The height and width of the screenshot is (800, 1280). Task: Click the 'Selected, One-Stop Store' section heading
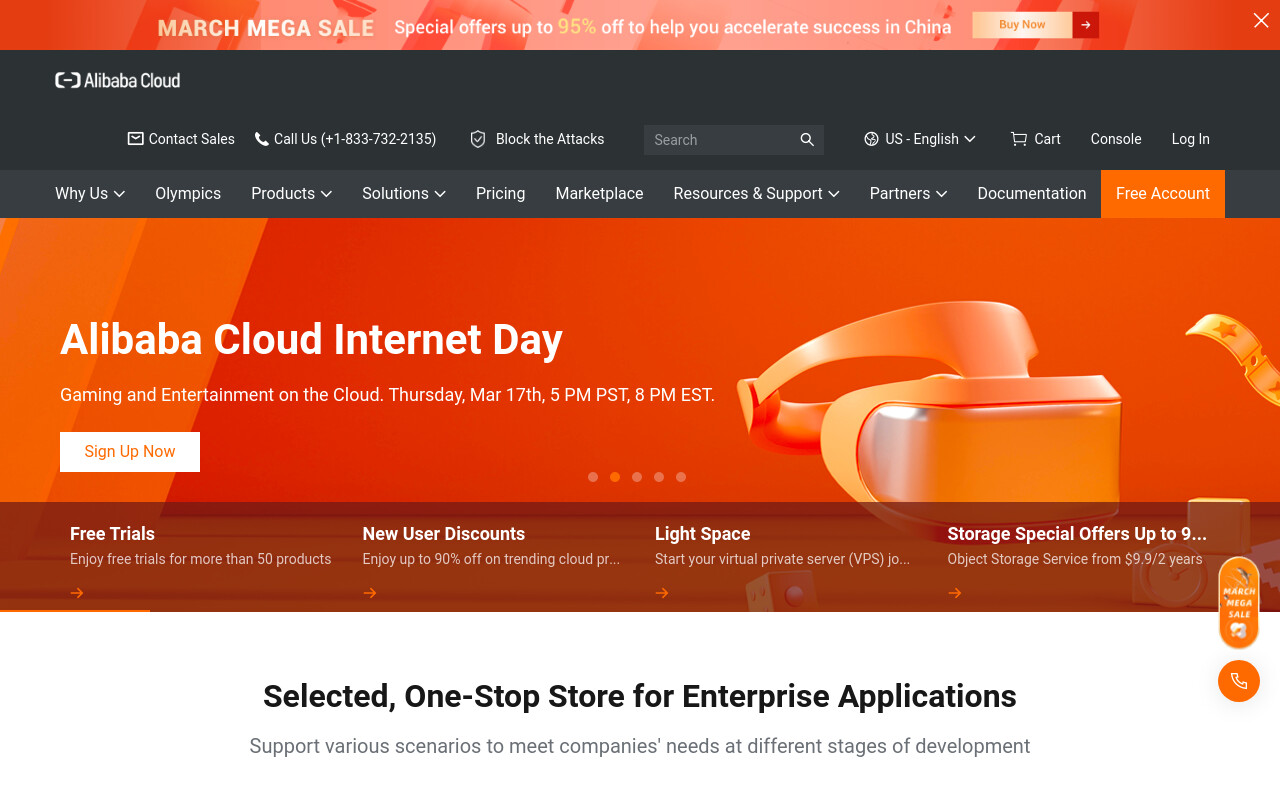tap(640, 696)
